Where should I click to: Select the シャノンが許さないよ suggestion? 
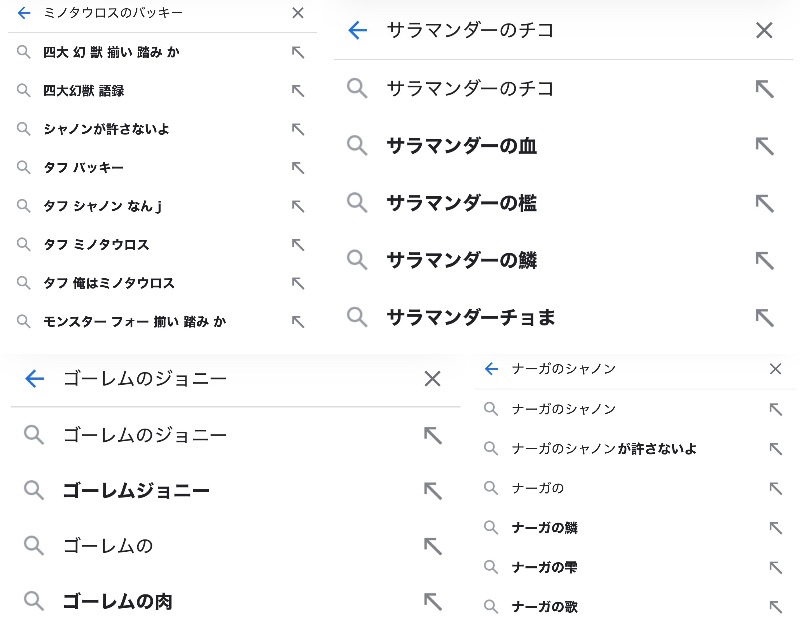pyautogui.click(x=107, y=129)
